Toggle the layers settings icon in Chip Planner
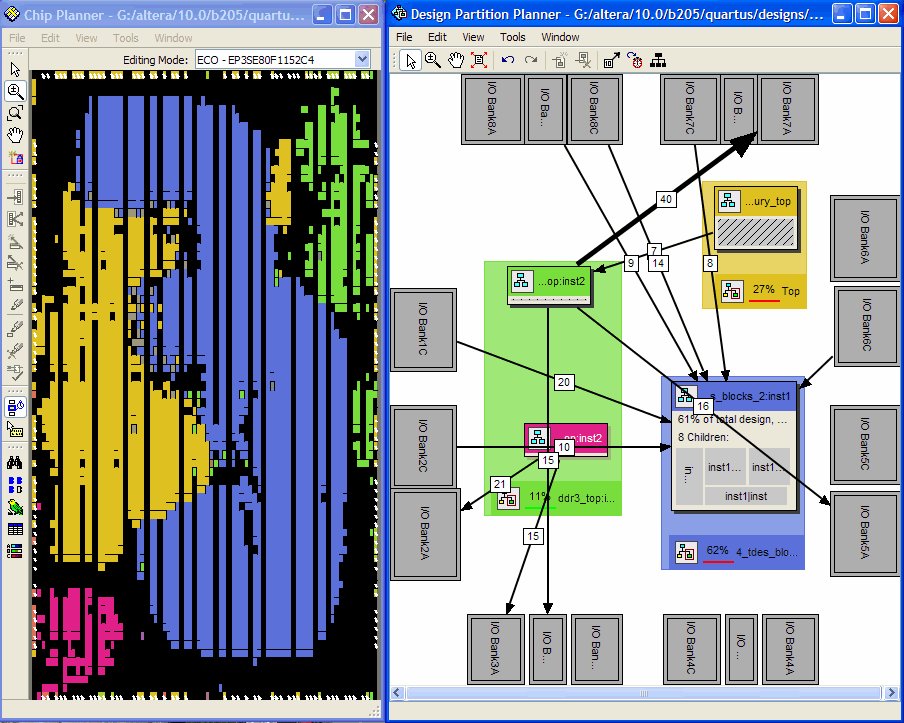The height and width of the screenshot is (723, 904). [15, 407]
